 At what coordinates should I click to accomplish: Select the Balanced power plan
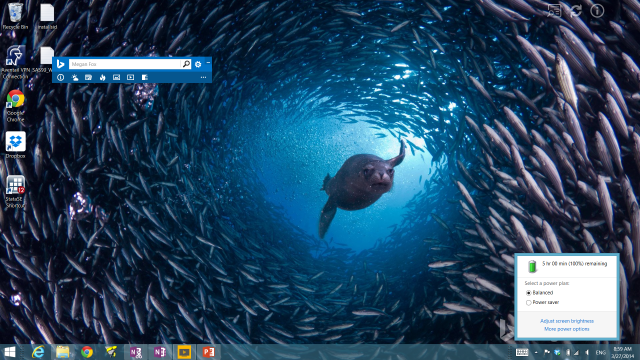tap(539, 293)
